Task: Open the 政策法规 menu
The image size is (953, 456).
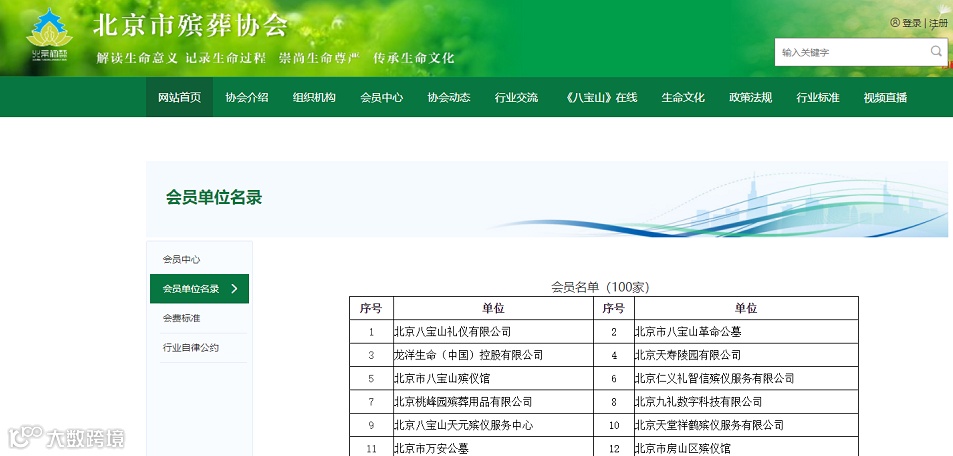Action: pos(751,97)
